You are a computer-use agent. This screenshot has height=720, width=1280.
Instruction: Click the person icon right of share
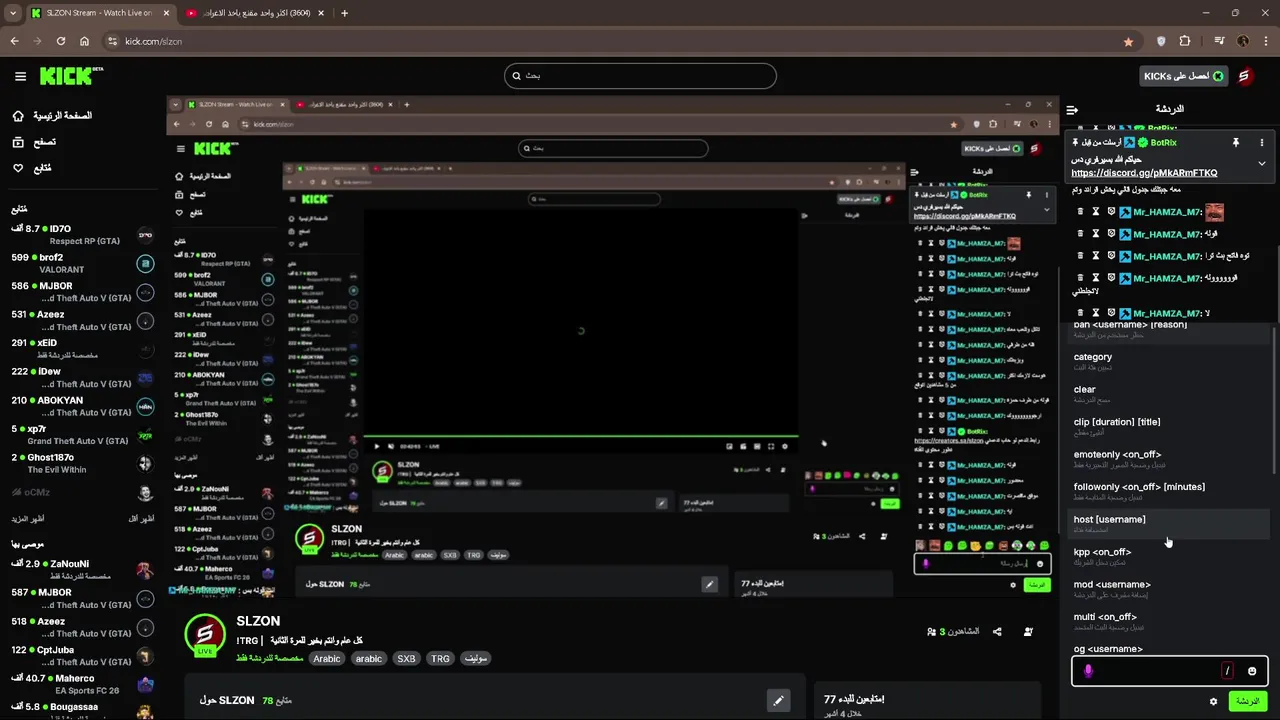click(x=1028, y=632)
